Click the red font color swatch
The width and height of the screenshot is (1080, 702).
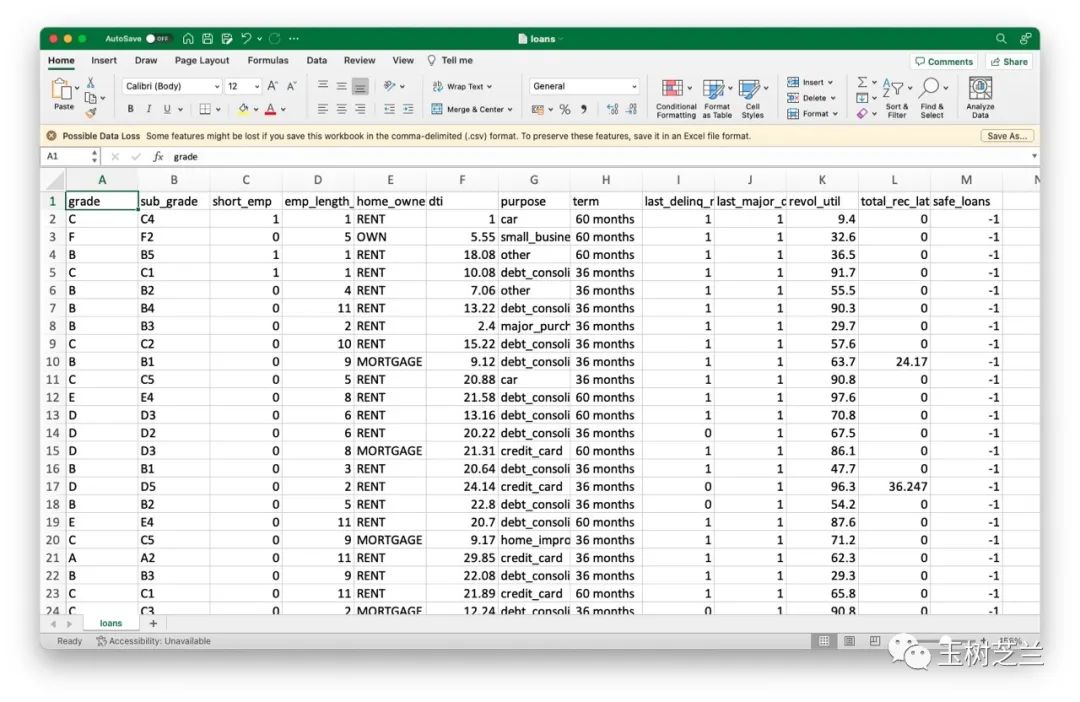pos(270,109)
